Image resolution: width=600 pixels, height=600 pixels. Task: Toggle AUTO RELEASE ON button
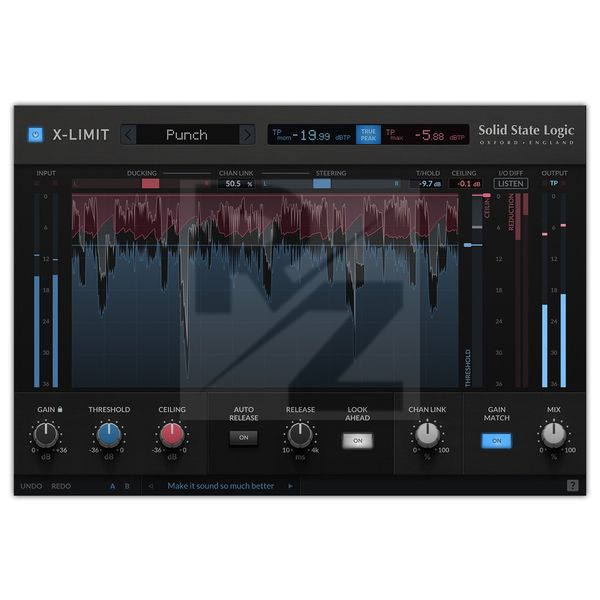click(x=243, y=438)
